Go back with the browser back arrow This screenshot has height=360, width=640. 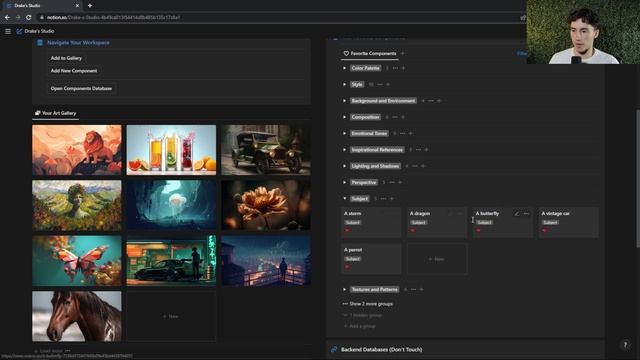click(7, 18)
